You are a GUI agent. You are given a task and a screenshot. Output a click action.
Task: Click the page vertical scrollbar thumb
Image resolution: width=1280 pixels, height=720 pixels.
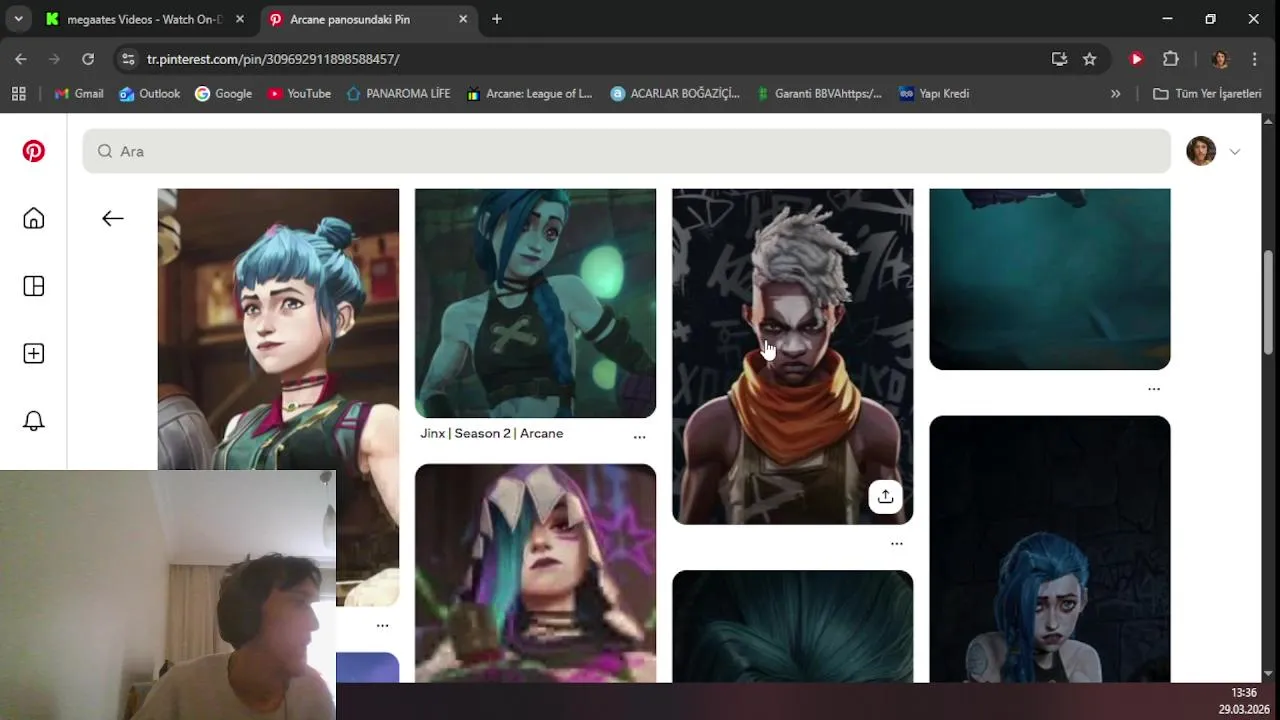(x=1268, y=302)
